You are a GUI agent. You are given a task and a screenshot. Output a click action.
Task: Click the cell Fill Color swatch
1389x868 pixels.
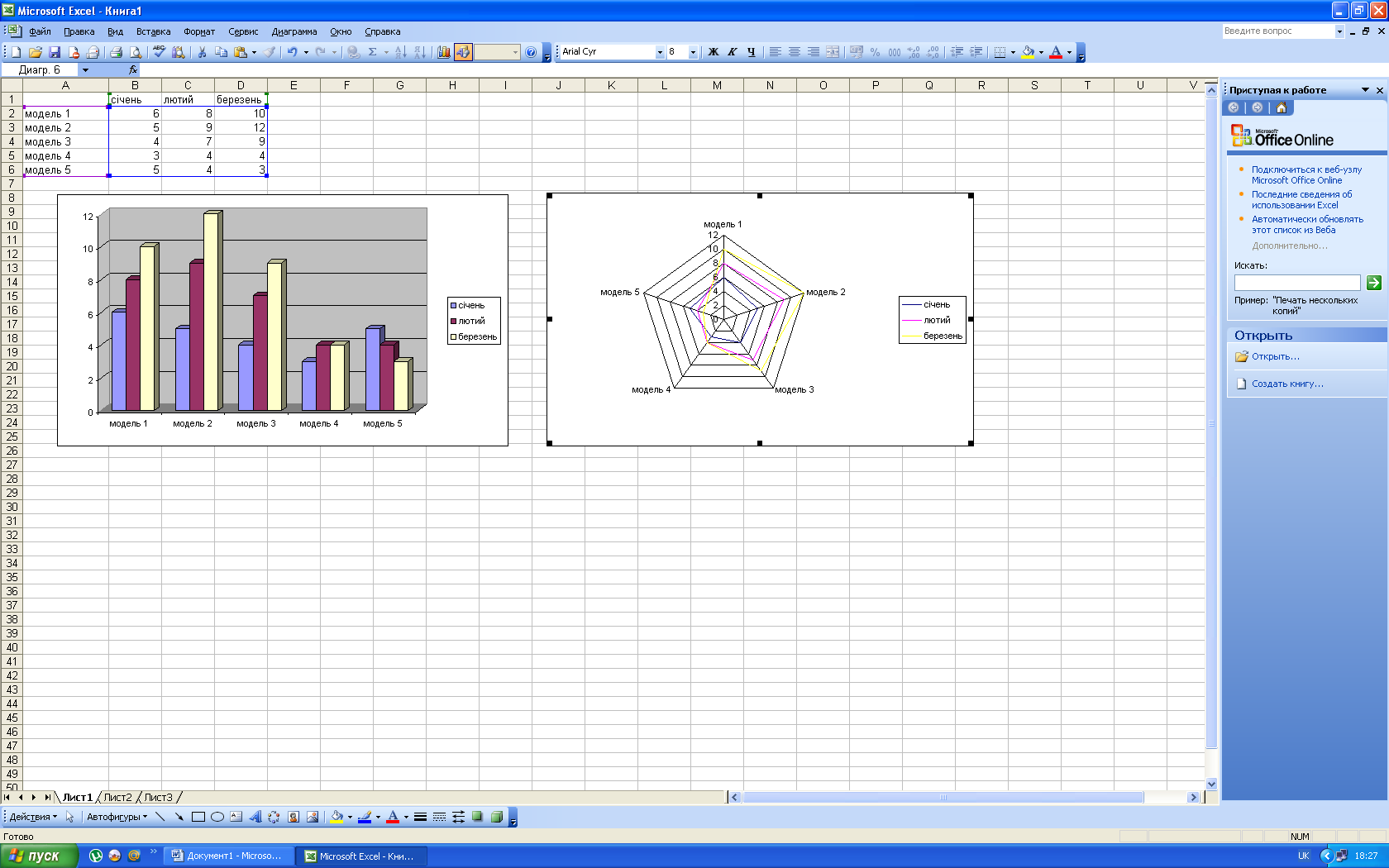(x=1028, y=52)
